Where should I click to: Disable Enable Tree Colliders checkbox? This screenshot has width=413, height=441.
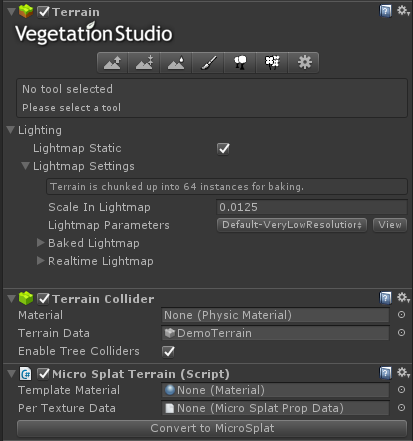pyautogui.click(x=168, y=351)
